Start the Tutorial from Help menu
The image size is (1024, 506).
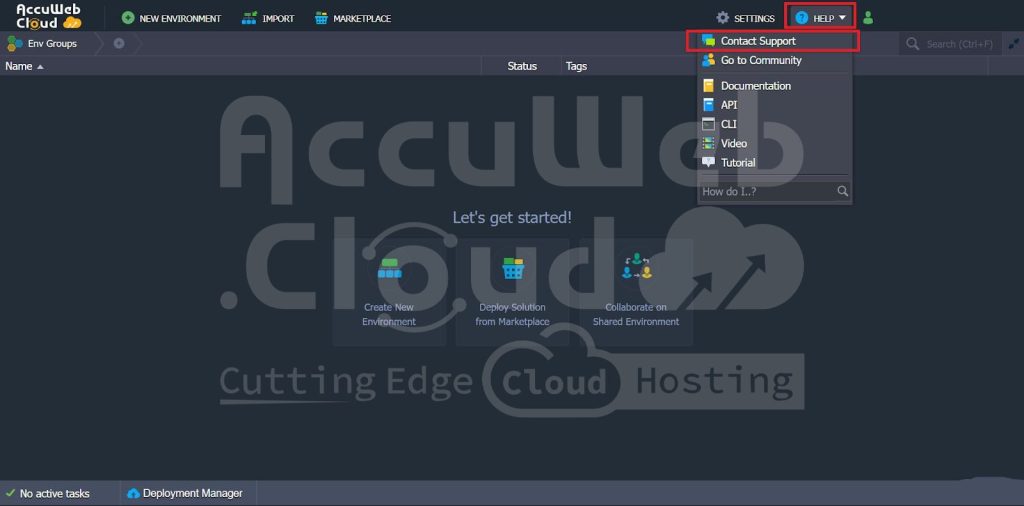[x=738, y=162]
